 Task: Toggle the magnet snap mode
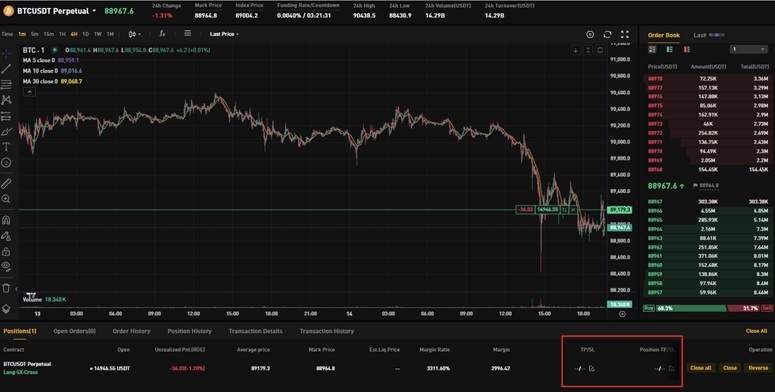point(6,220)
